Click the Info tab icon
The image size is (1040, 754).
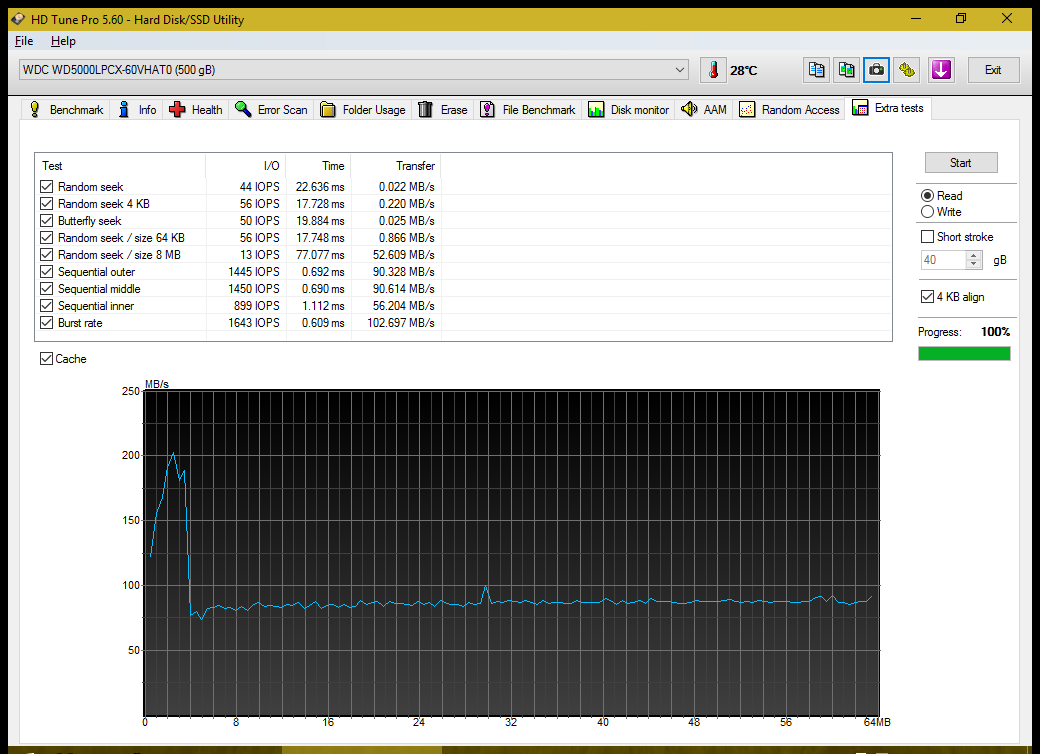point(124,109)
